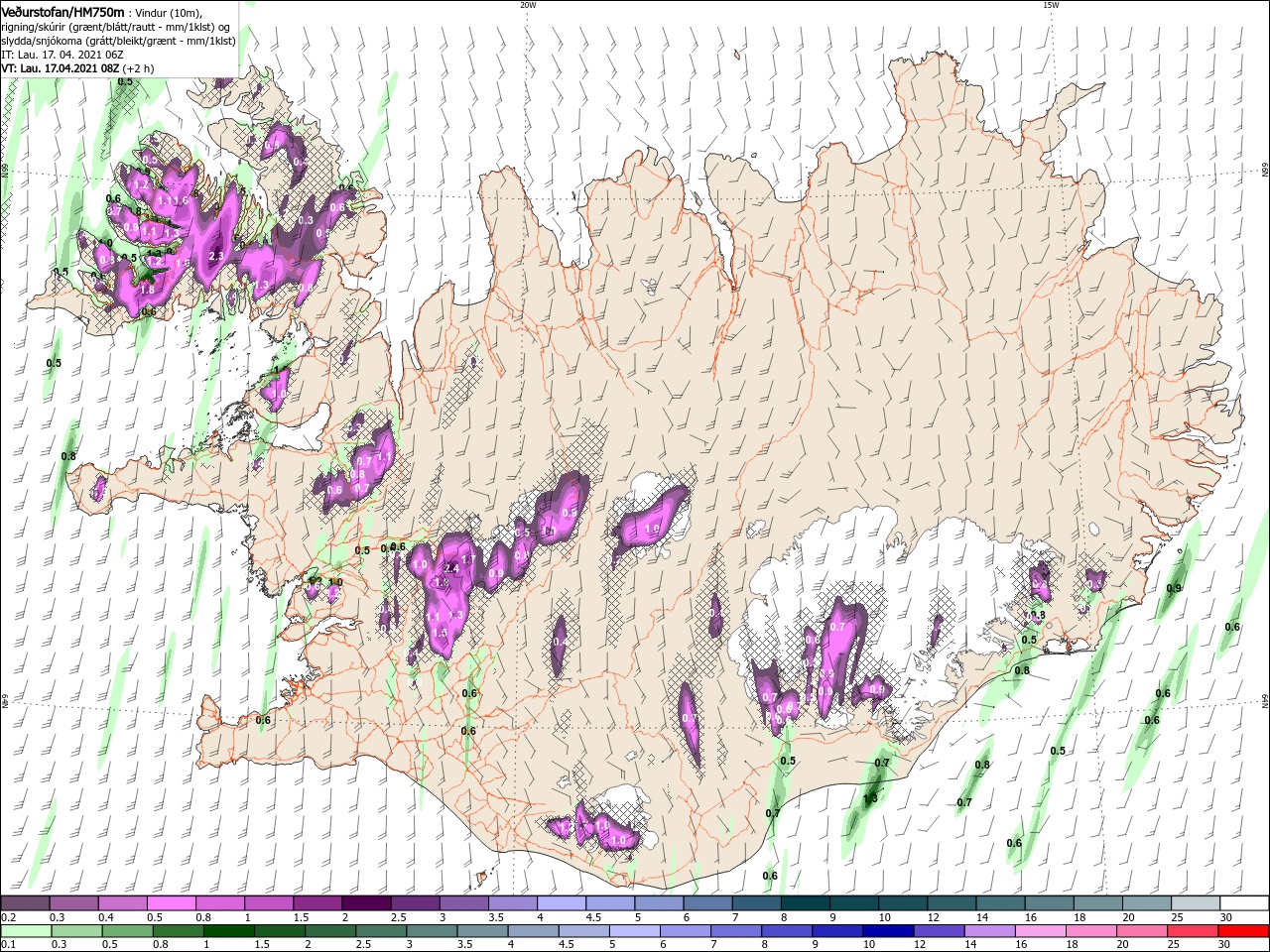The height and width of the screenshot is (952, 1270).
Task: Click the 20 rose swatch in the lower rain legend
Action: [1140, 931]
